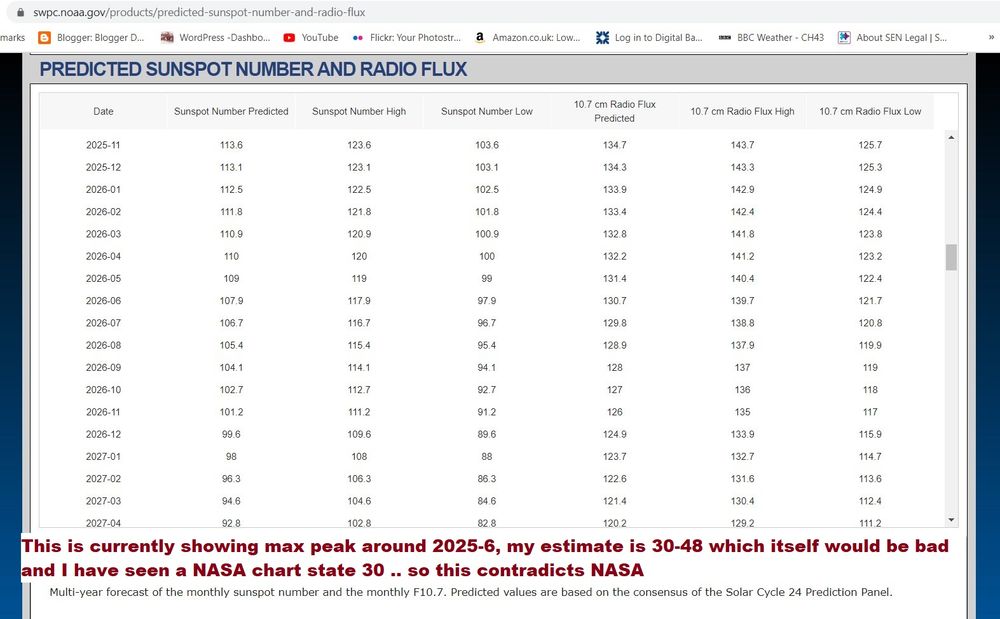Screen dimensions: 1000x619
Task: Select the 2026-02 date cell
Action: [x=103, y=212]
